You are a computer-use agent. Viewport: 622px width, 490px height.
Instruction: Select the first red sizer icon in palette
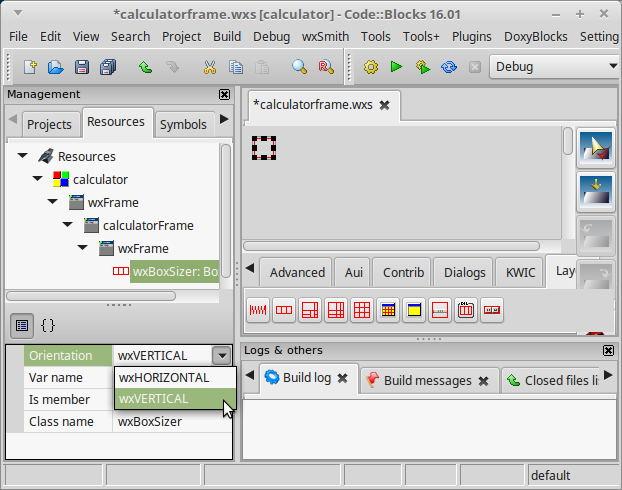point(258,310)
